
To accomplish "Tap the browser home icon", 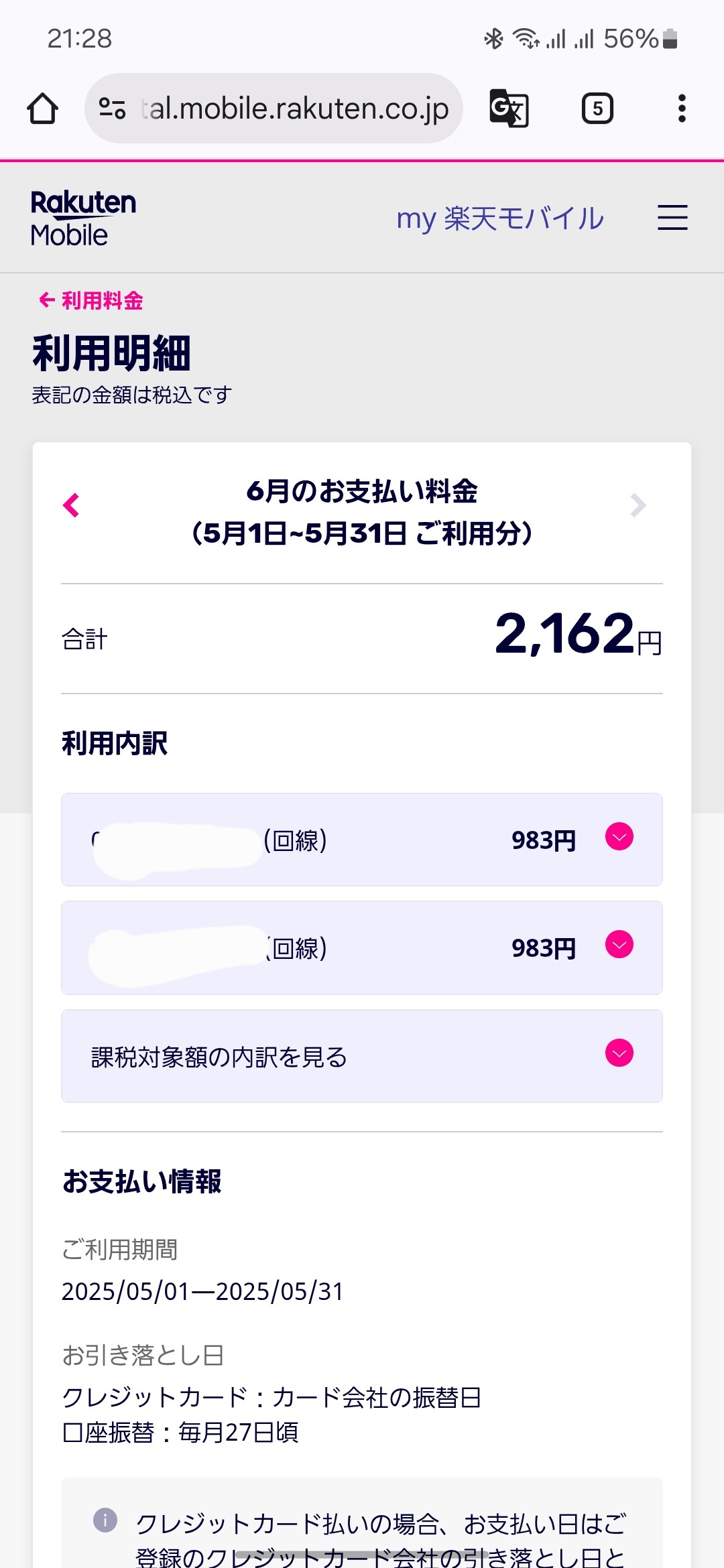I will click(x=42, y=109).
